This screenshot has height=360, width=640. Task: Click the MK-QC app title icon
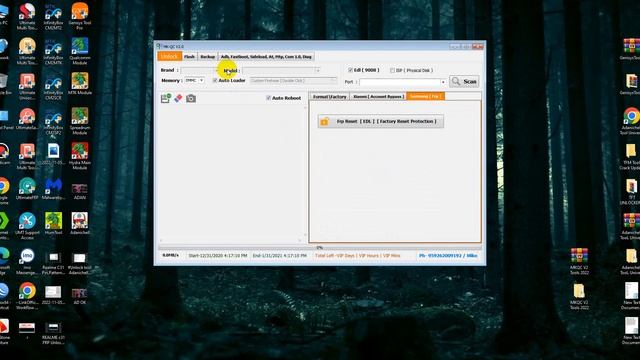pyautogui.click(x=159, y=46)
